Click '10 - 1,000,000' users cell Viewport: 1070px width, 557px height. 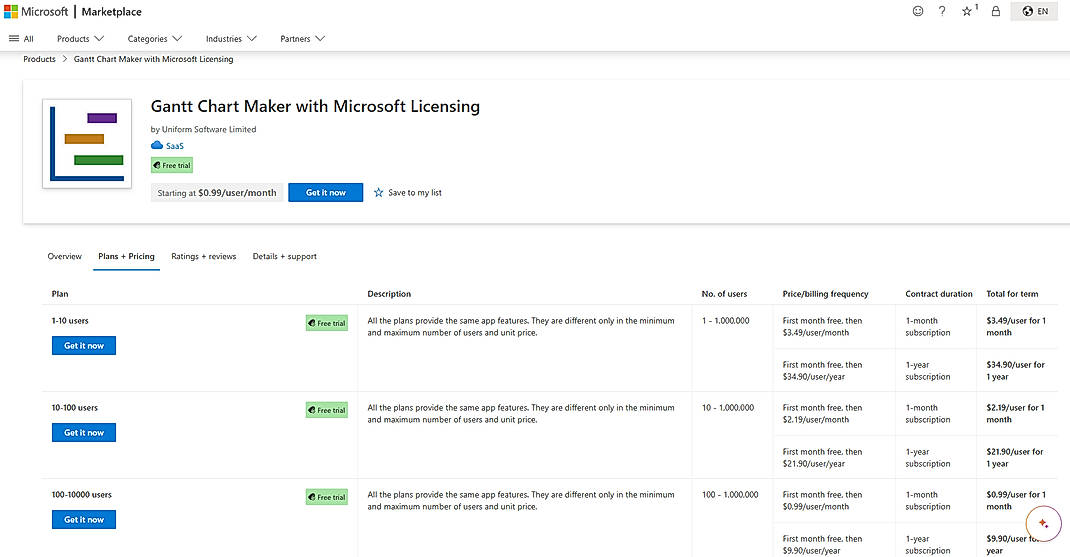728,408
